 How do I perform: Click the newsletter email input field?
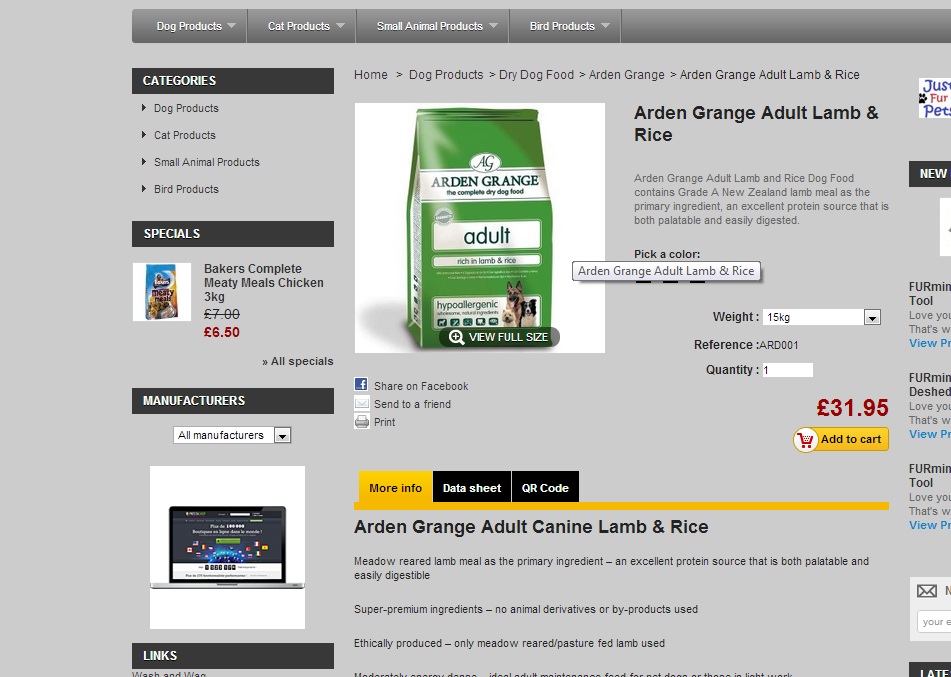click(934, 622)
